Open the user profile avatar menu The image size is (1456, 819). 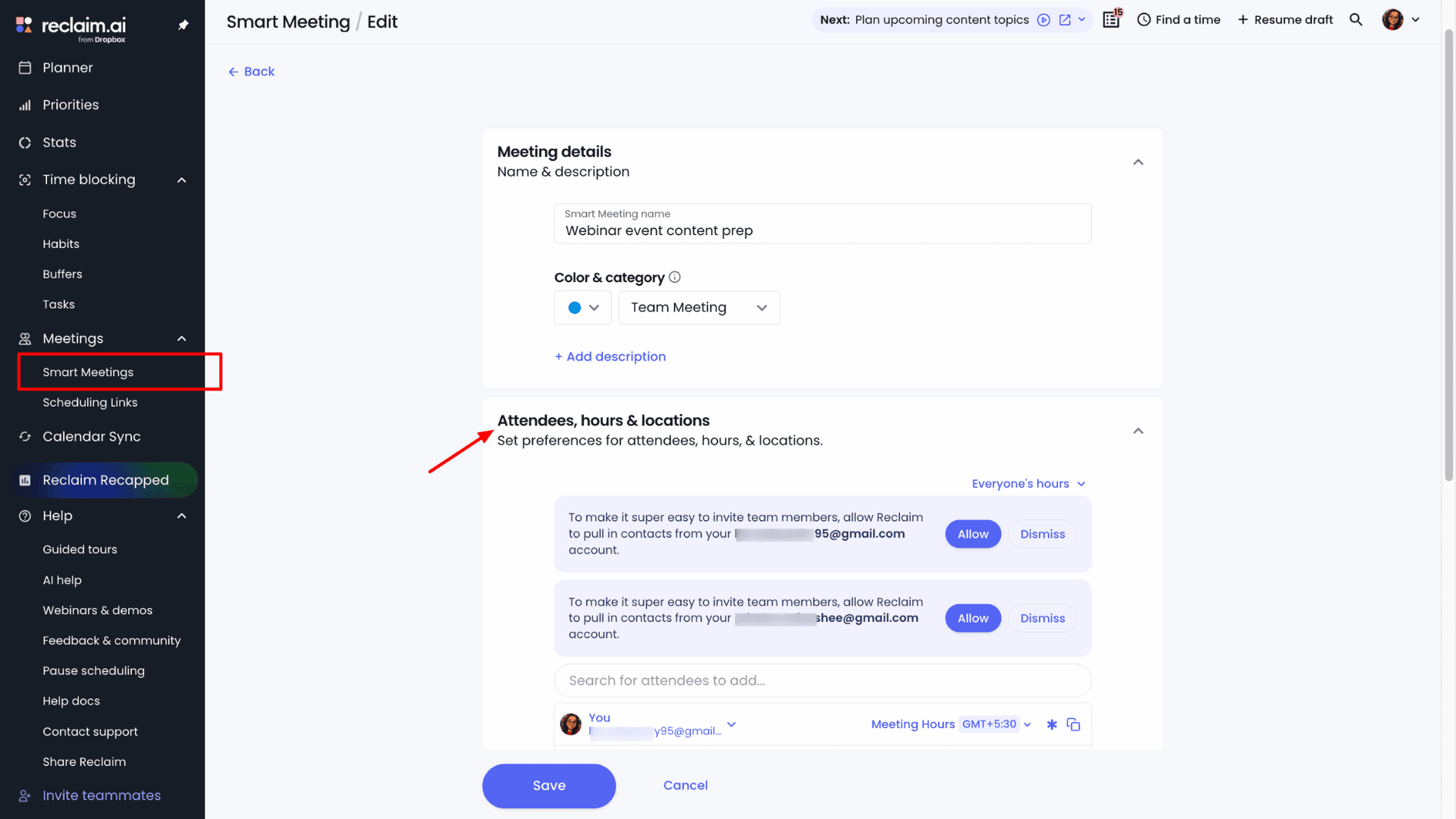click(x=1400, y=20)
